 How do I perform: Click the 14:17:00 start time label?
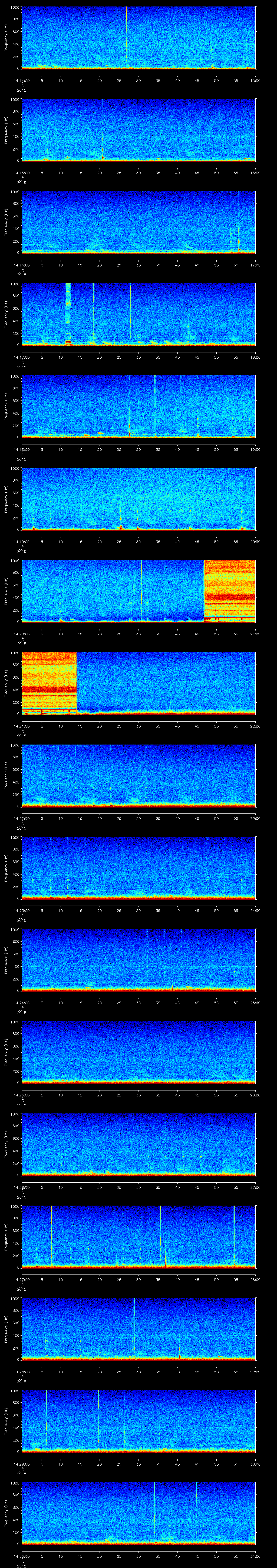point(21,357)
